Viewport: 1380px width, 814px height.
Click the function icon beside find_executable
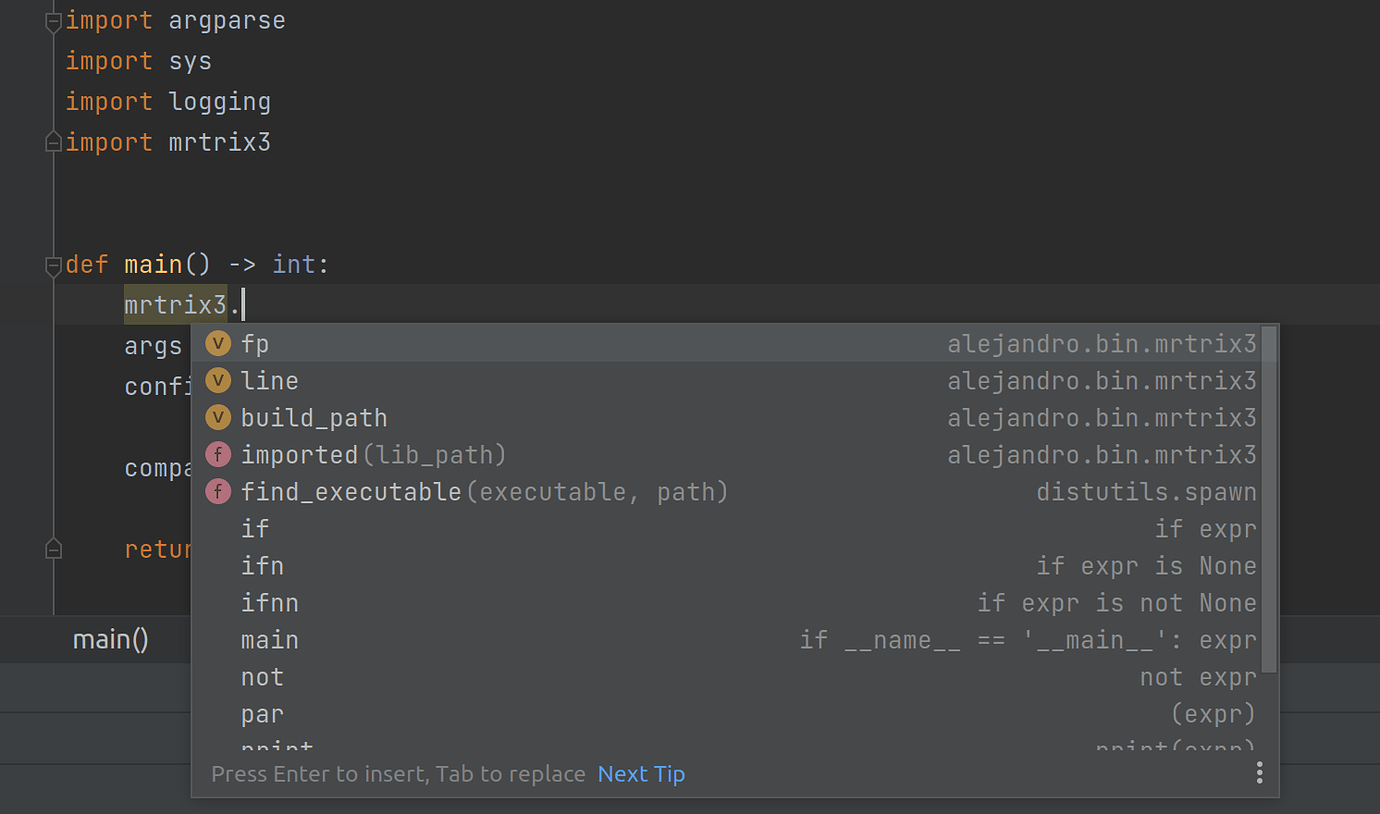coord(217,491)
